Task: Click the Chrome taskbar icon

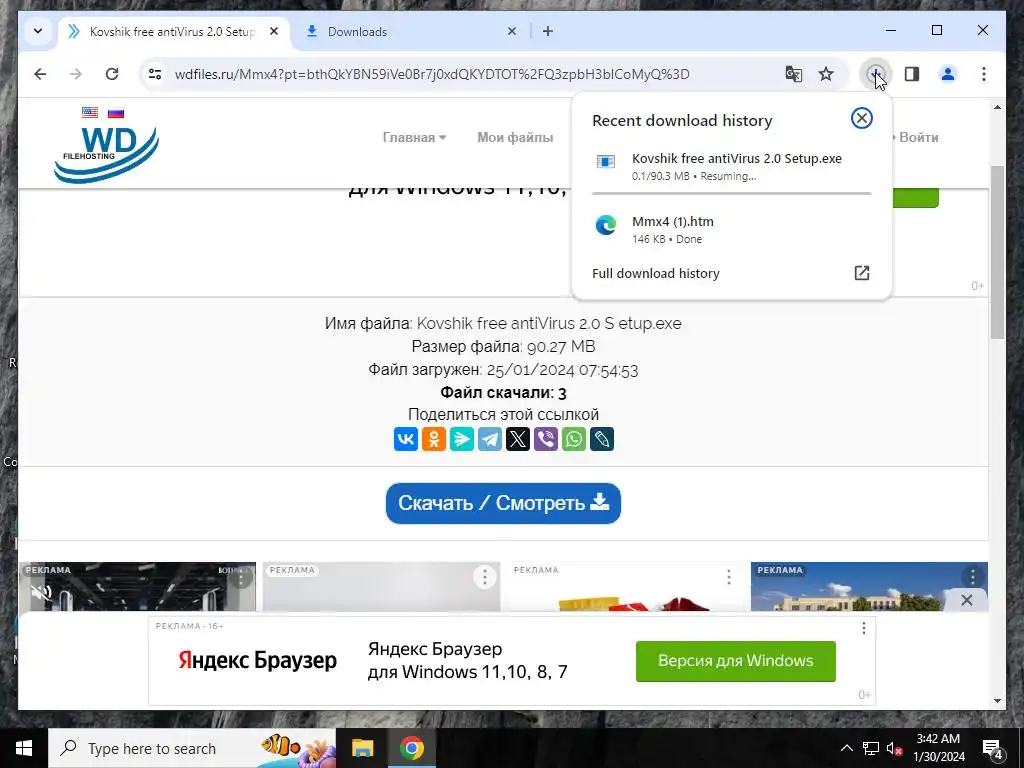Action: 411,748
